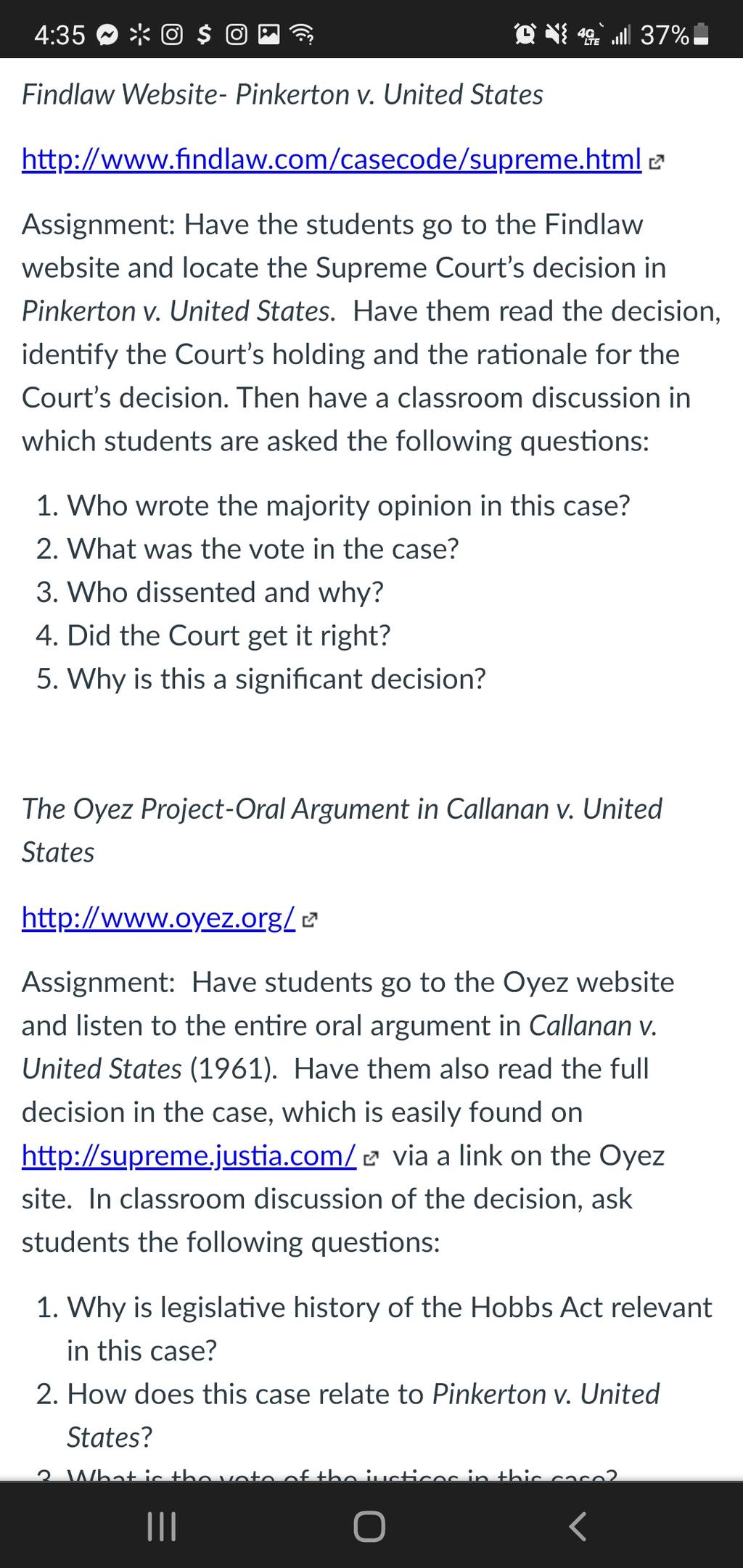Viewport: 743px width, 1568px height.
Task: Tap the 4:35 clock in status bar
Action: tap(59, 34)
